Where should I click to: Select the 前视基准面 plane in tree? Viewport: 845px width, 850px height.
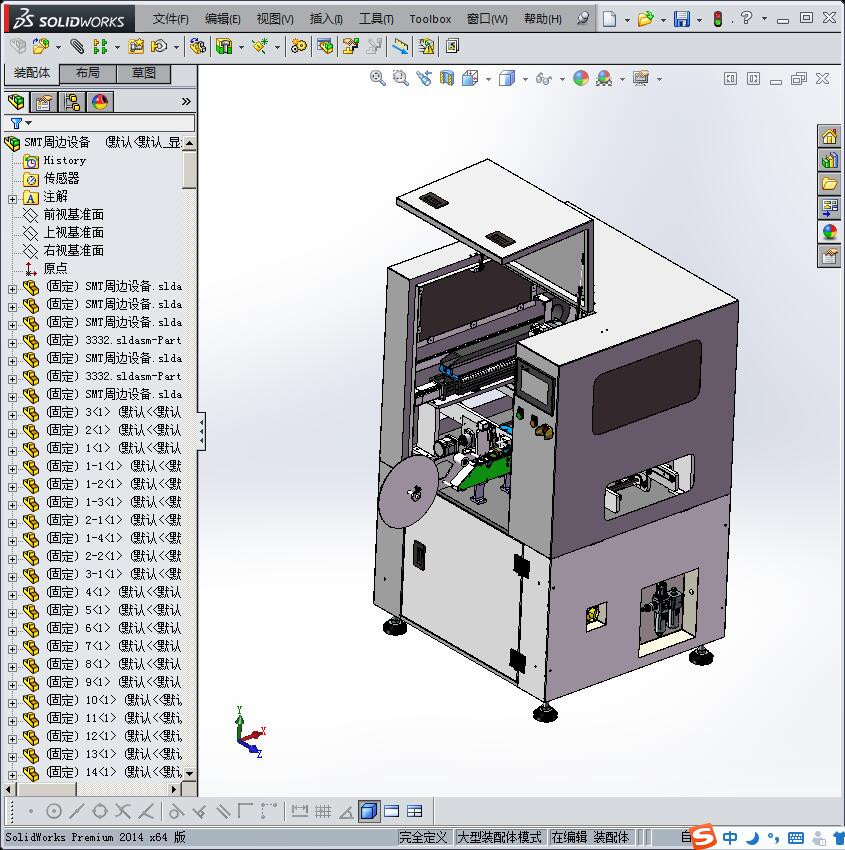[x=73, y=215]
